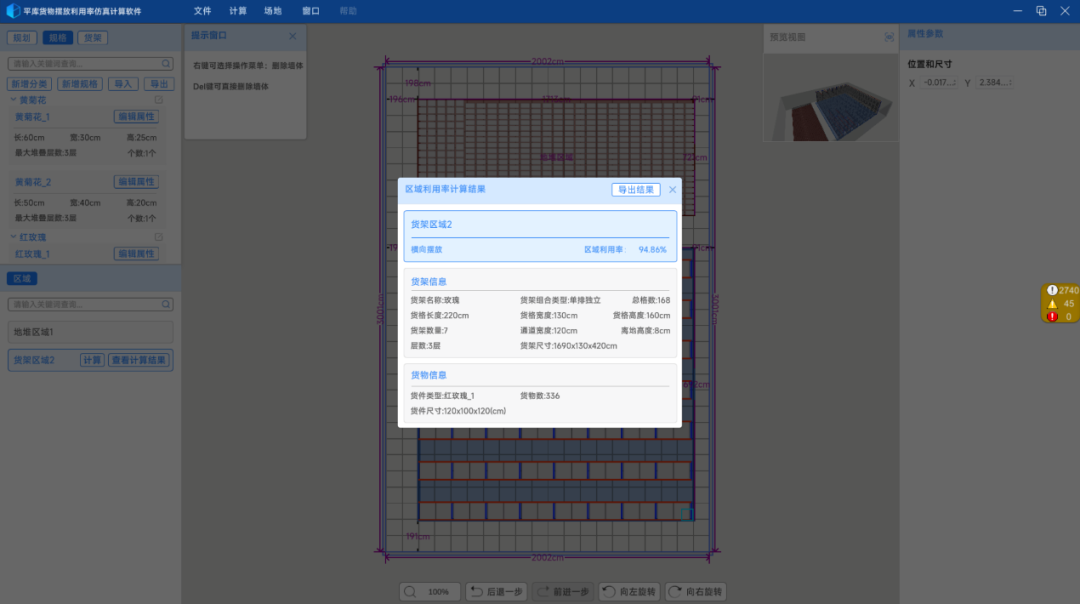Close the 区域利用率计算结果 dialog
Viewport: 1080px width, 604px height.
(673, 189)
